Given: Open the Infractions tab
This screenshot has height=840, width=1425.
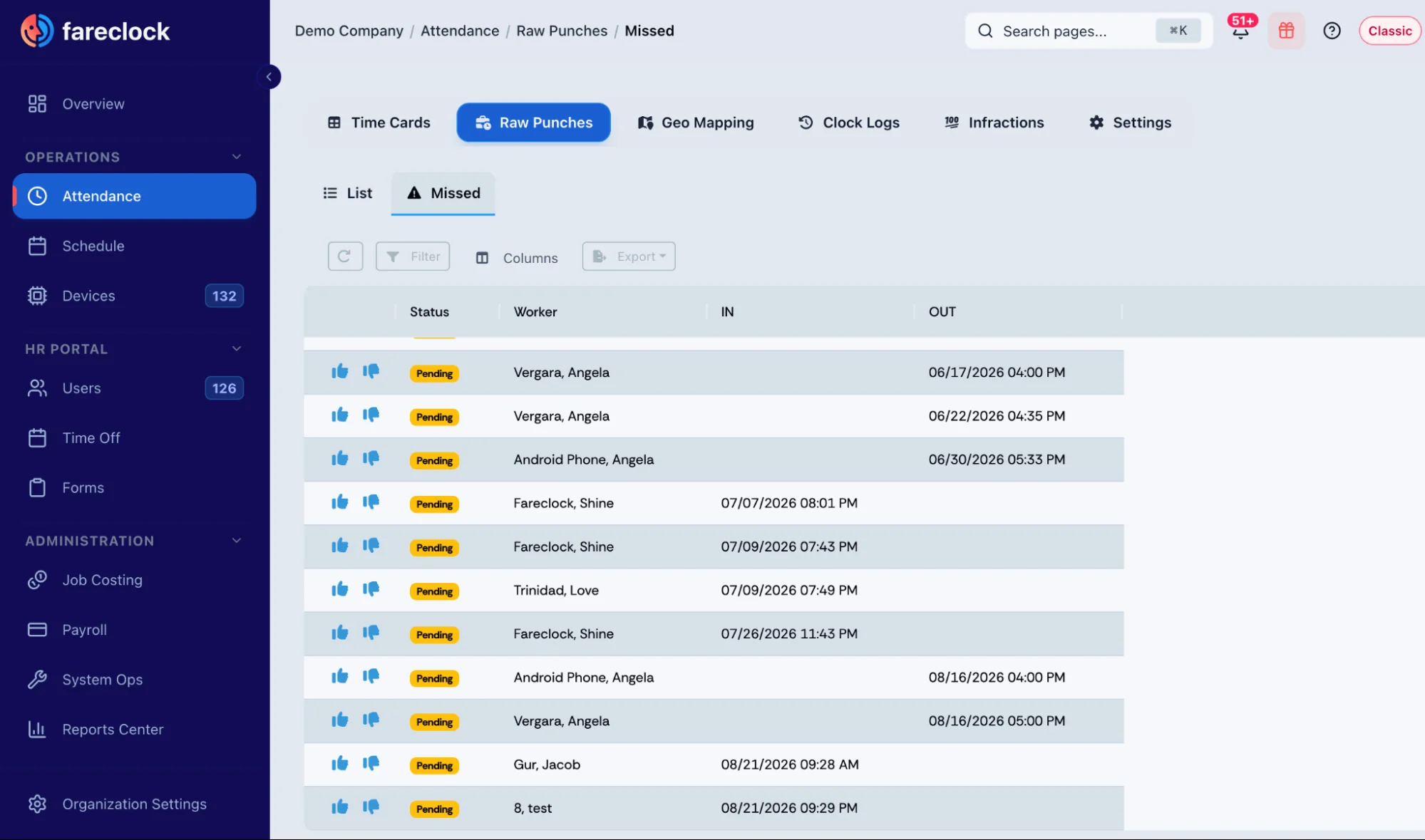Looking at the screenshot, I should coord(994,123).
